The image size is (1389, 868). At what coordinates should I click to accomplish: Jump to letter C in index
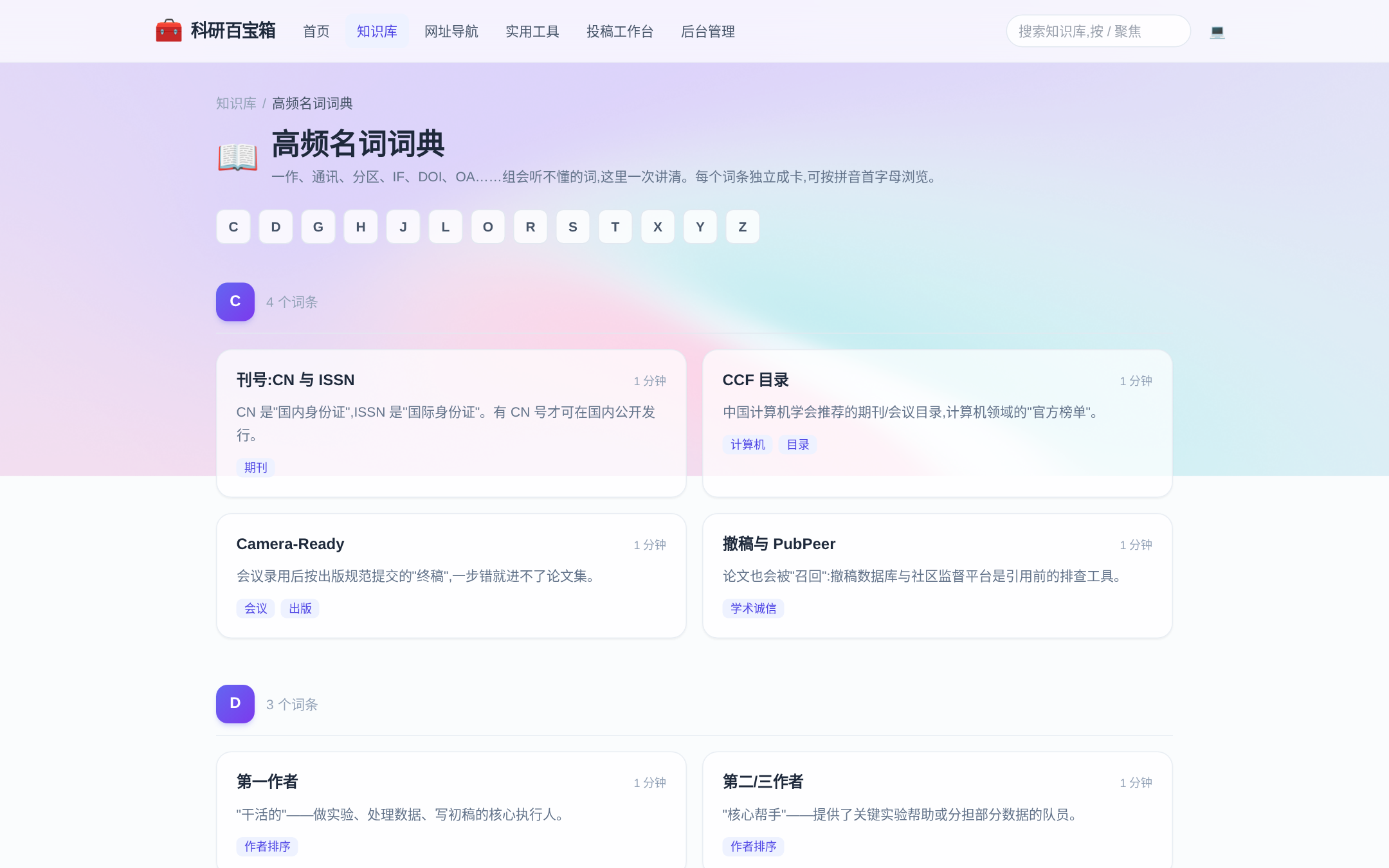tap(233, 227)
